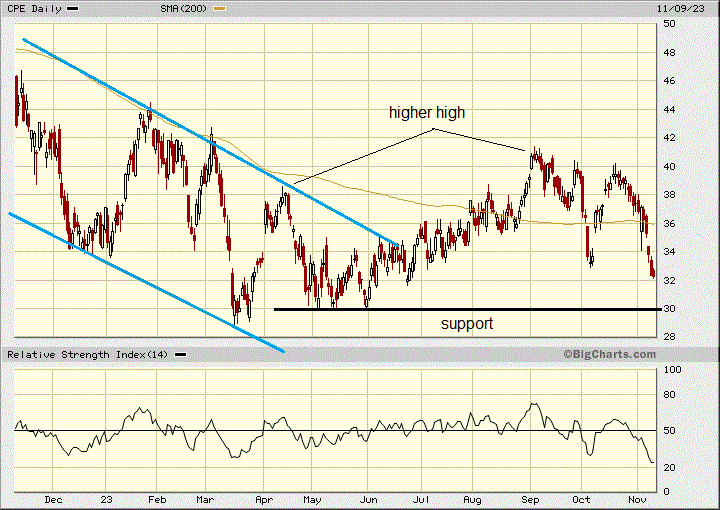The width and height of the screenshot is (720, 510).
Task: Click the '11/09/23' date label
Action: [x=681, y=9]
